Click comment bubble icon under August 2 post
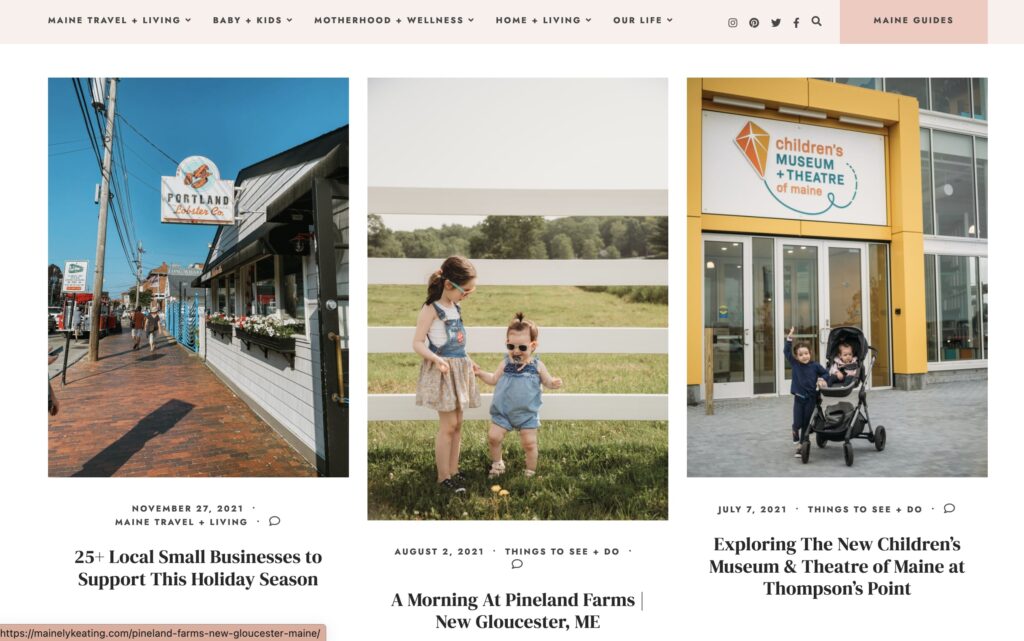 point(517,564)
